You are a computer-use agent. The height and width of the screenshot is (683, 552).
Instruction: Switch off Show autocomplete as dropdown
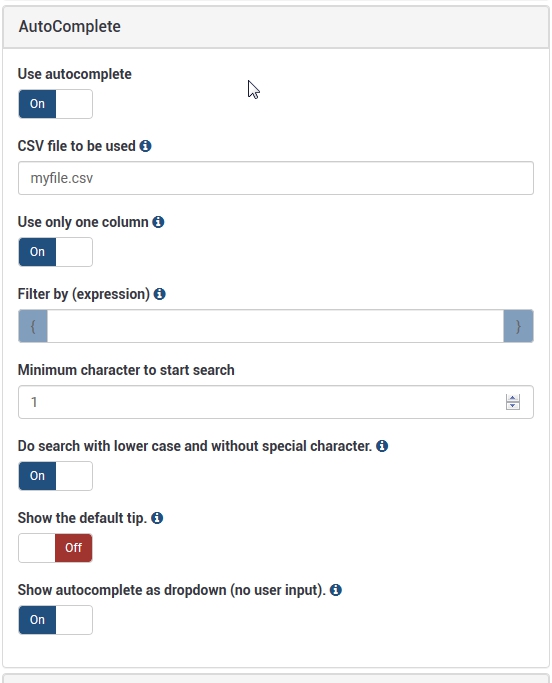(55, 620)
